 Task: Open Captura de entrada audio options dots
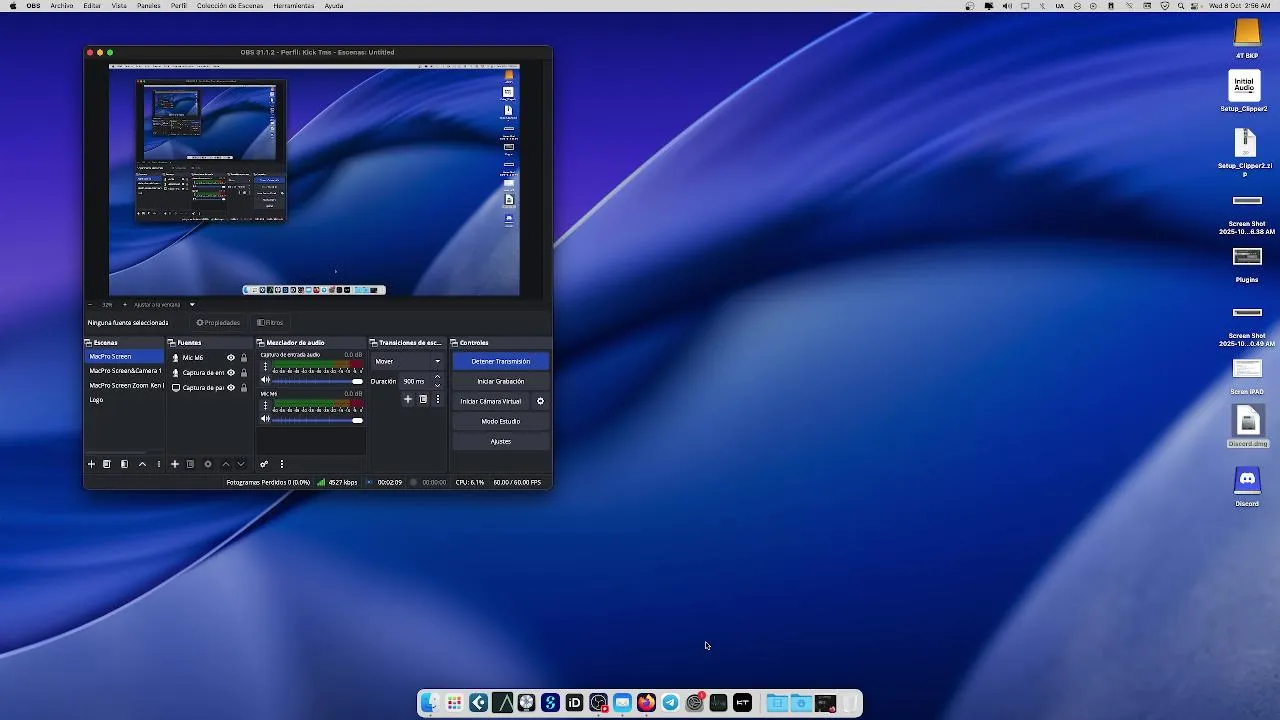265,367
